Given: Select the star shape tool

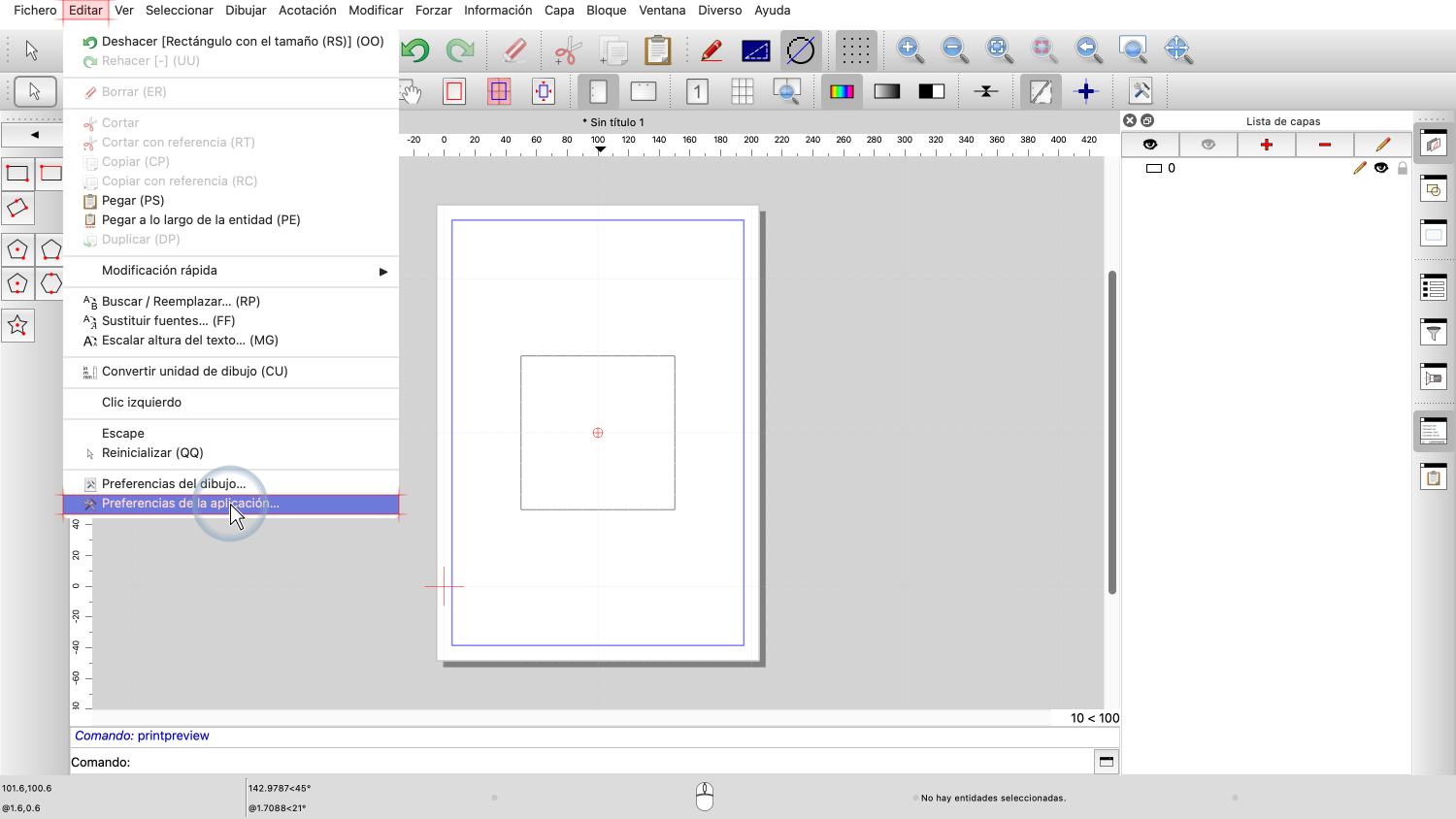Looking at the screenshot, I should point(17,326).
